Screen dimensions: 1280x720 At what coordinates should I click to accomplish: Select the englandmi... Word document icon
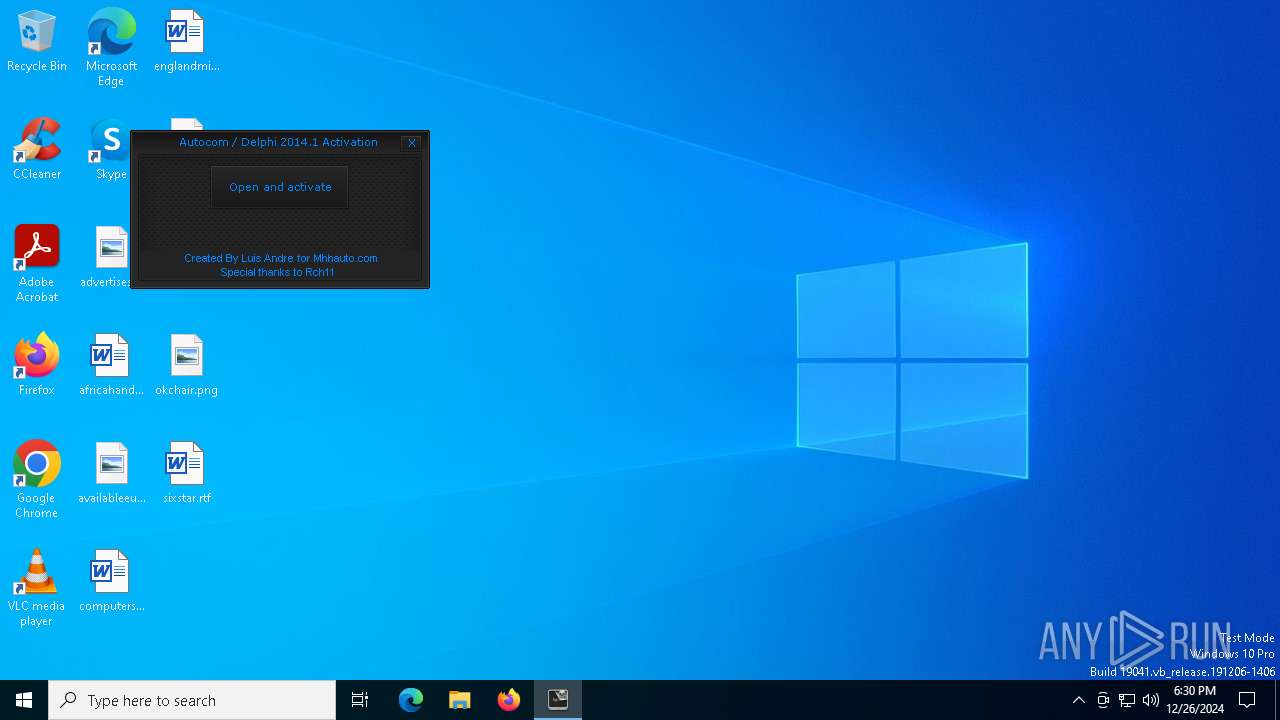point(186,42)
